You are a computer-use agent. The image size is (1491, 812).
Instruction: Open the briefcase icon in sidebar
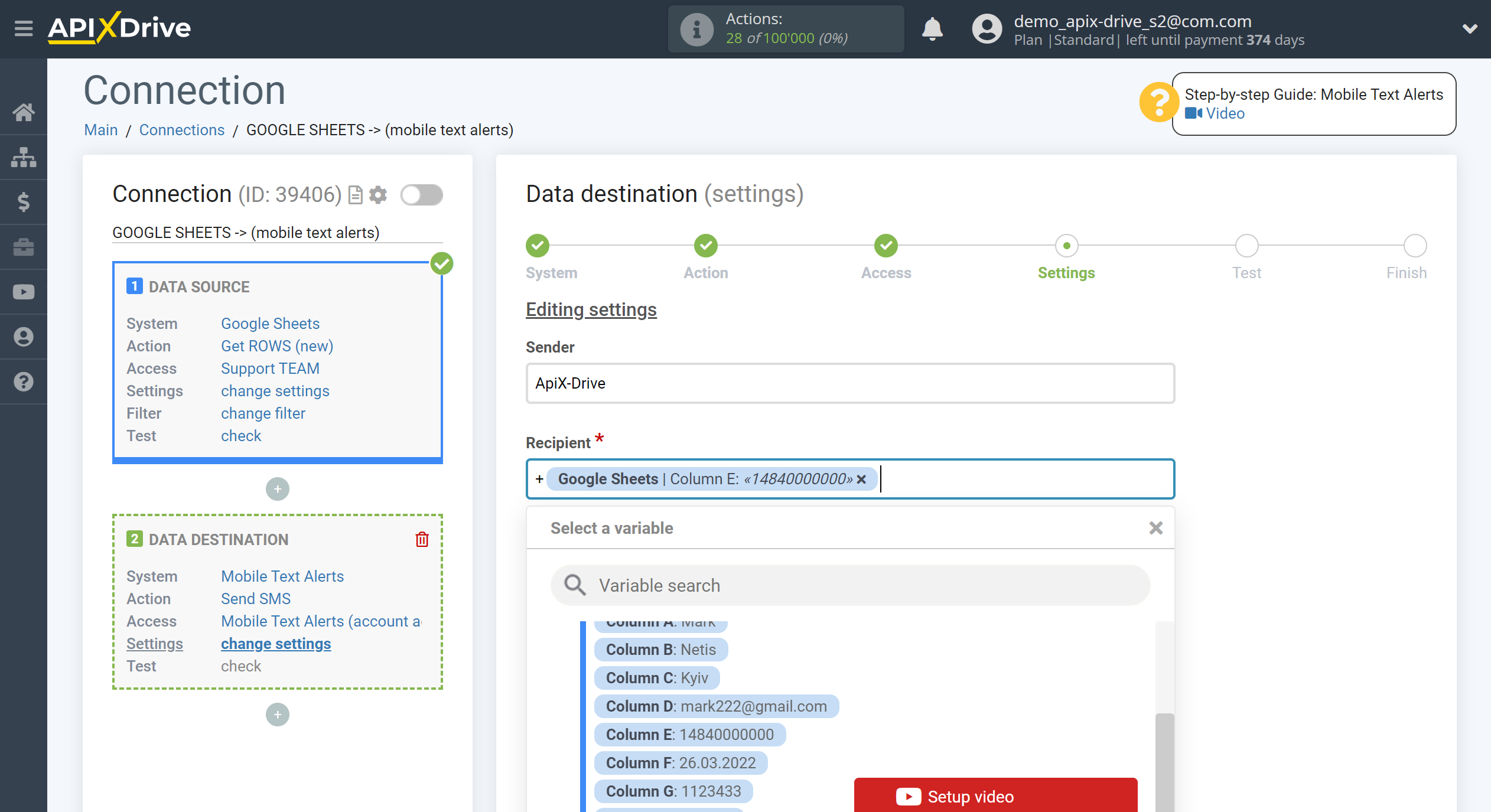[24, 247]
